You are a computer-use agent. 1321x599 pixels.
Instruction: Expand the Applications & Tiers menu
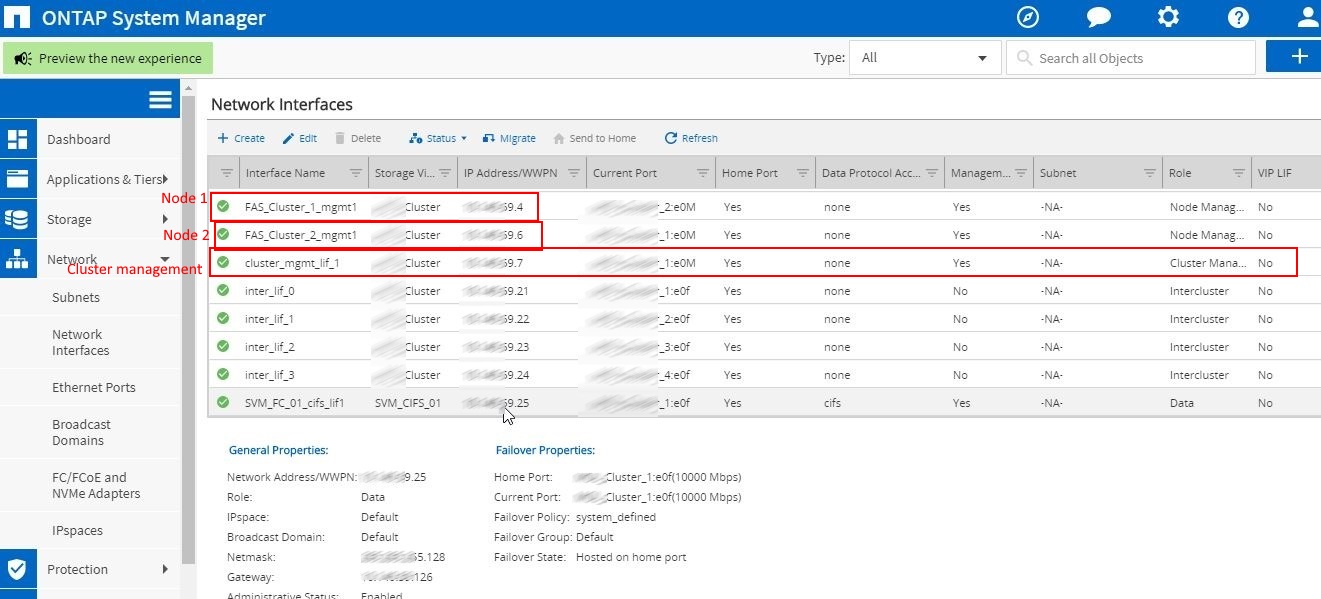pyautogui.click(x=104, y=179)
